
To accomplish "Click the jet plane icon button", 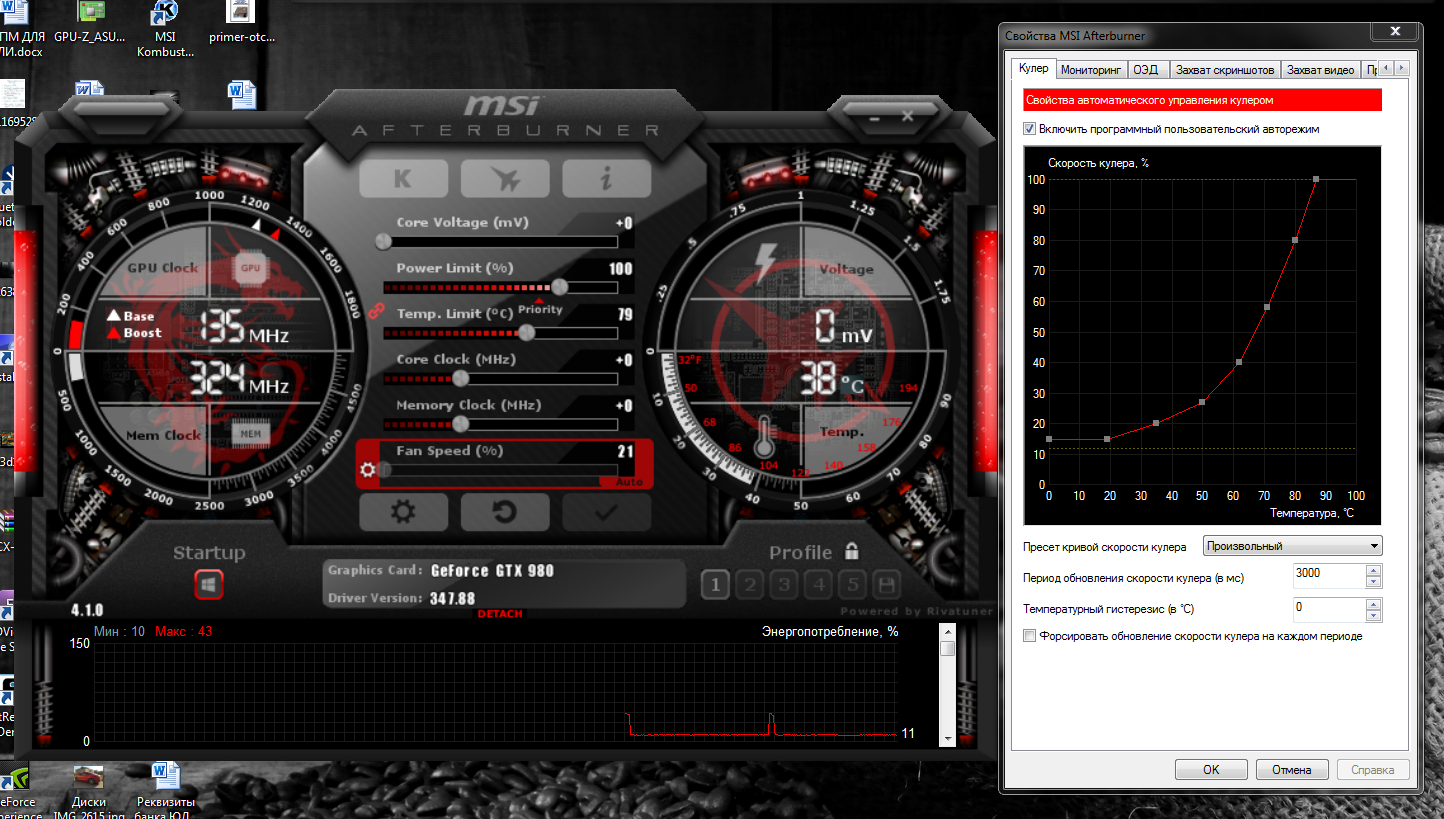I will [505, 179].
